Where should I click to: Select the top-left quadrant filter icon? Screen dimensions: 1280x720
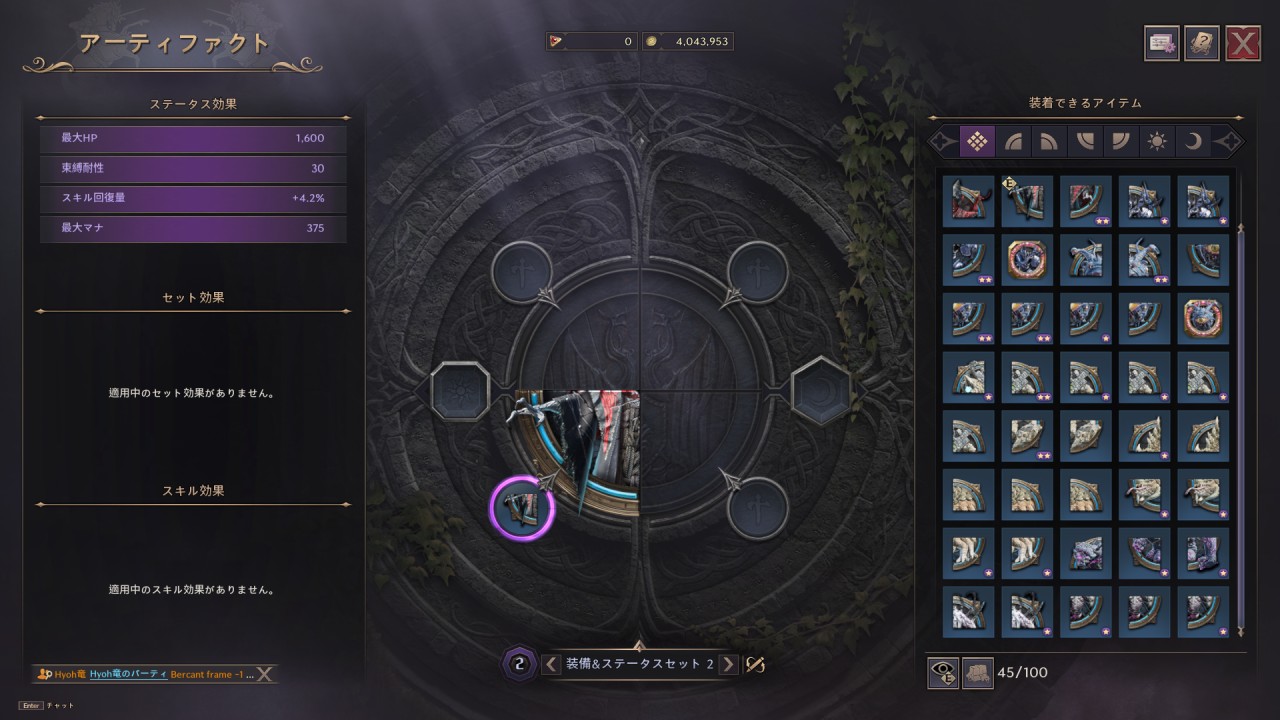[1014, 142]
